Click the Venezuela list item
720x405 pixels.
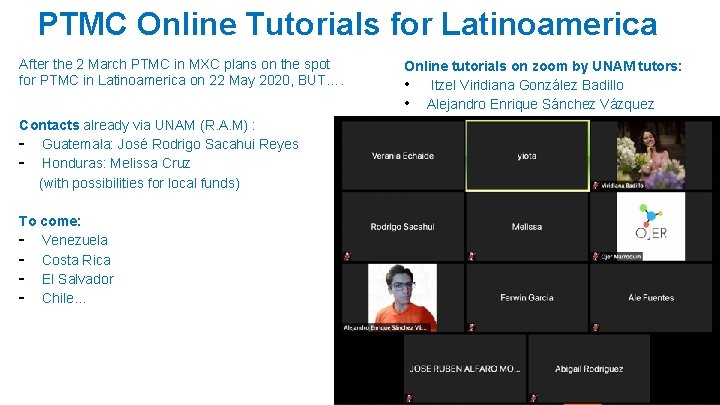click(x=75, y=240)
